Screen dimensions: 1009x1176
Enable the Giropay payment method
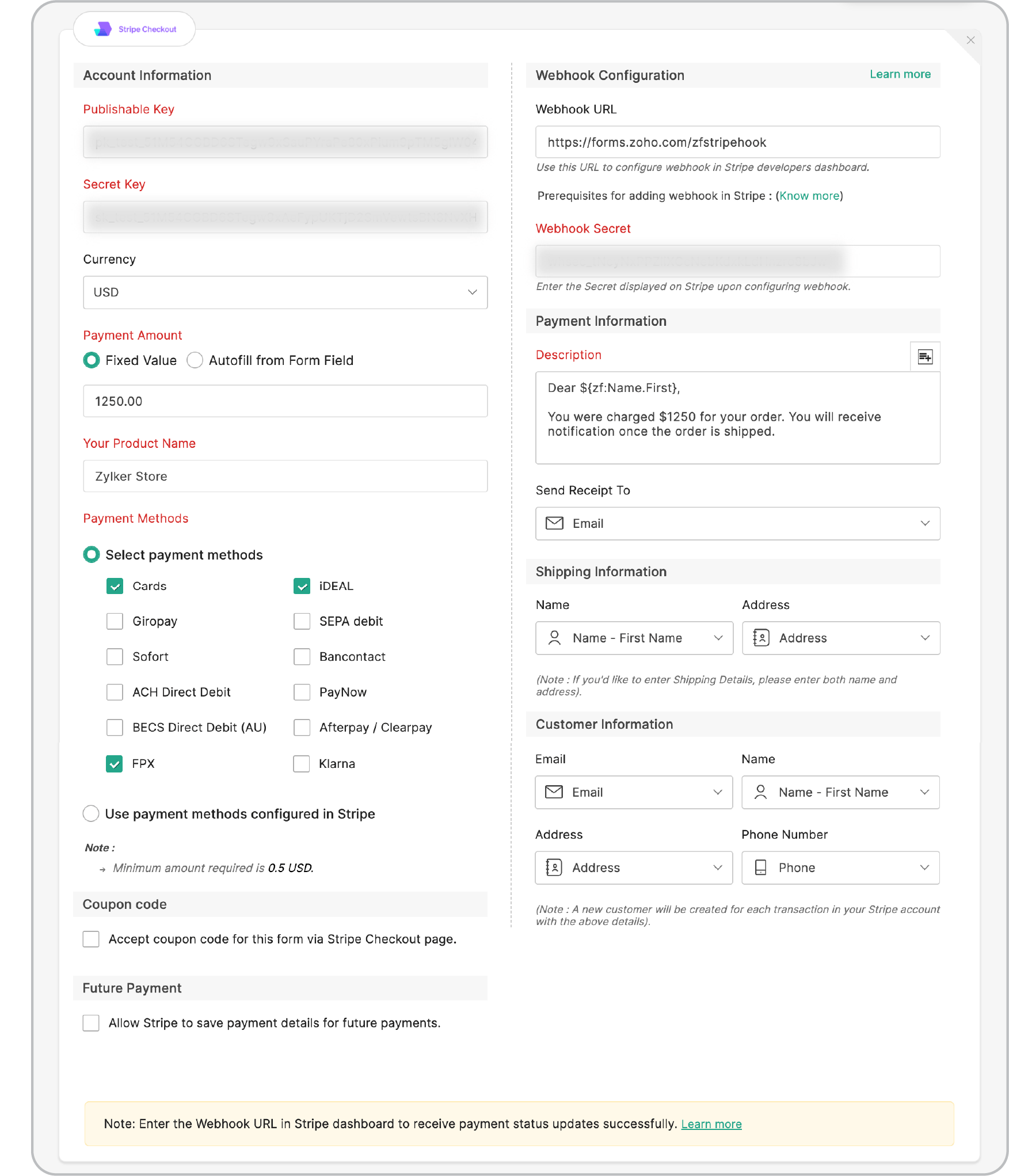115,621
